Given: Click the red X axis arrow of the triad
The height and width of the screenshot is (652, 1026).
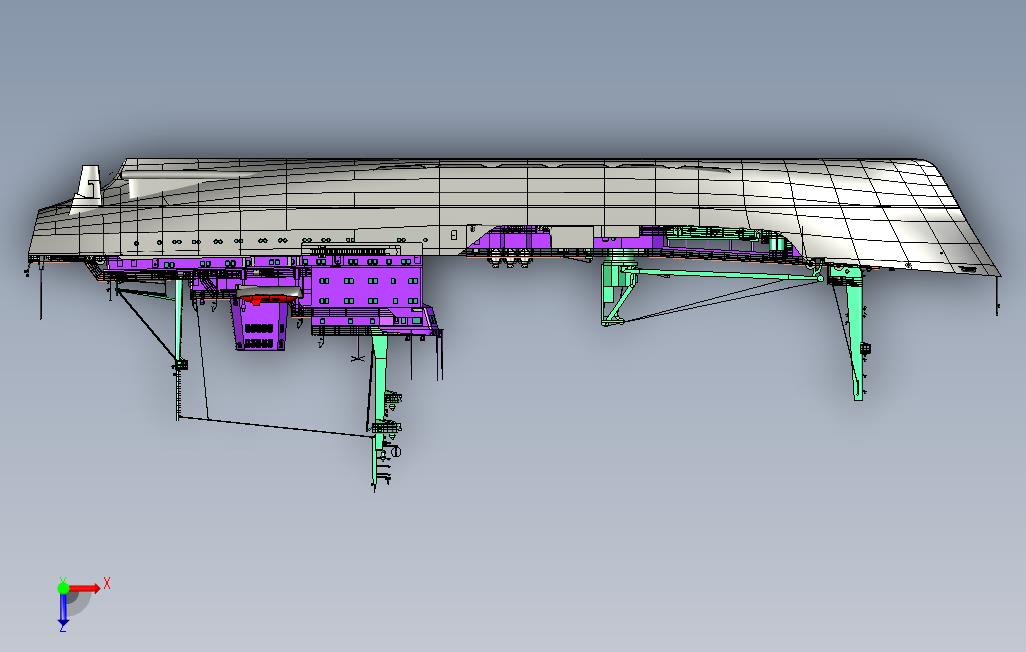Looking at the screenshot, I should point(85,588).
